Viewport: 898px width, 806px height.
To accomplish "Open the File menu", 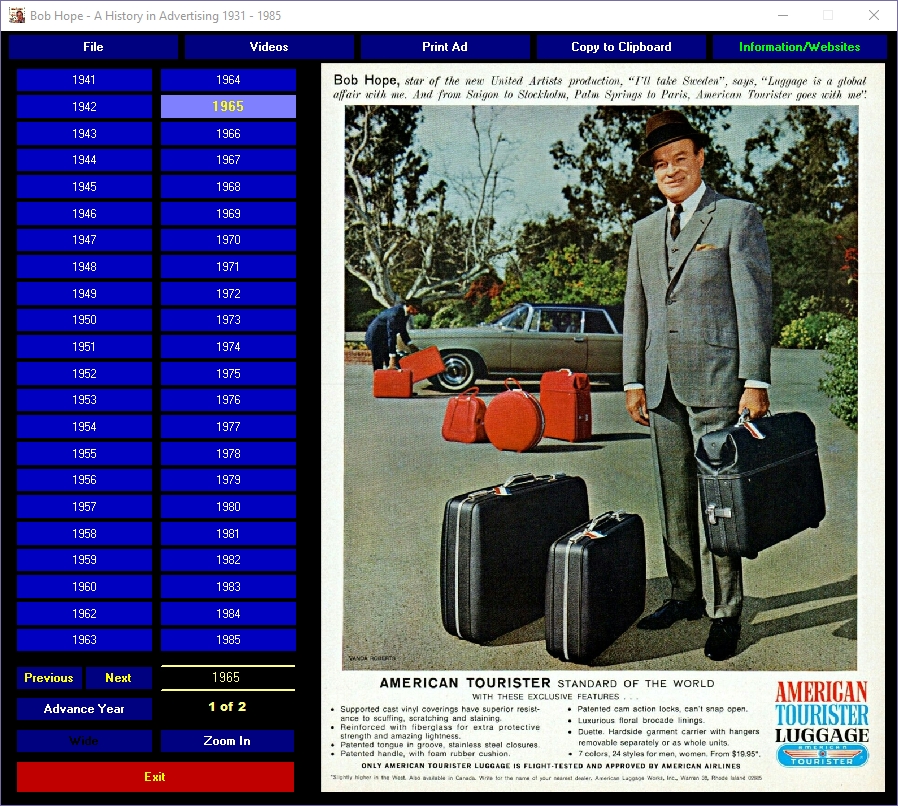I will 93,47.
